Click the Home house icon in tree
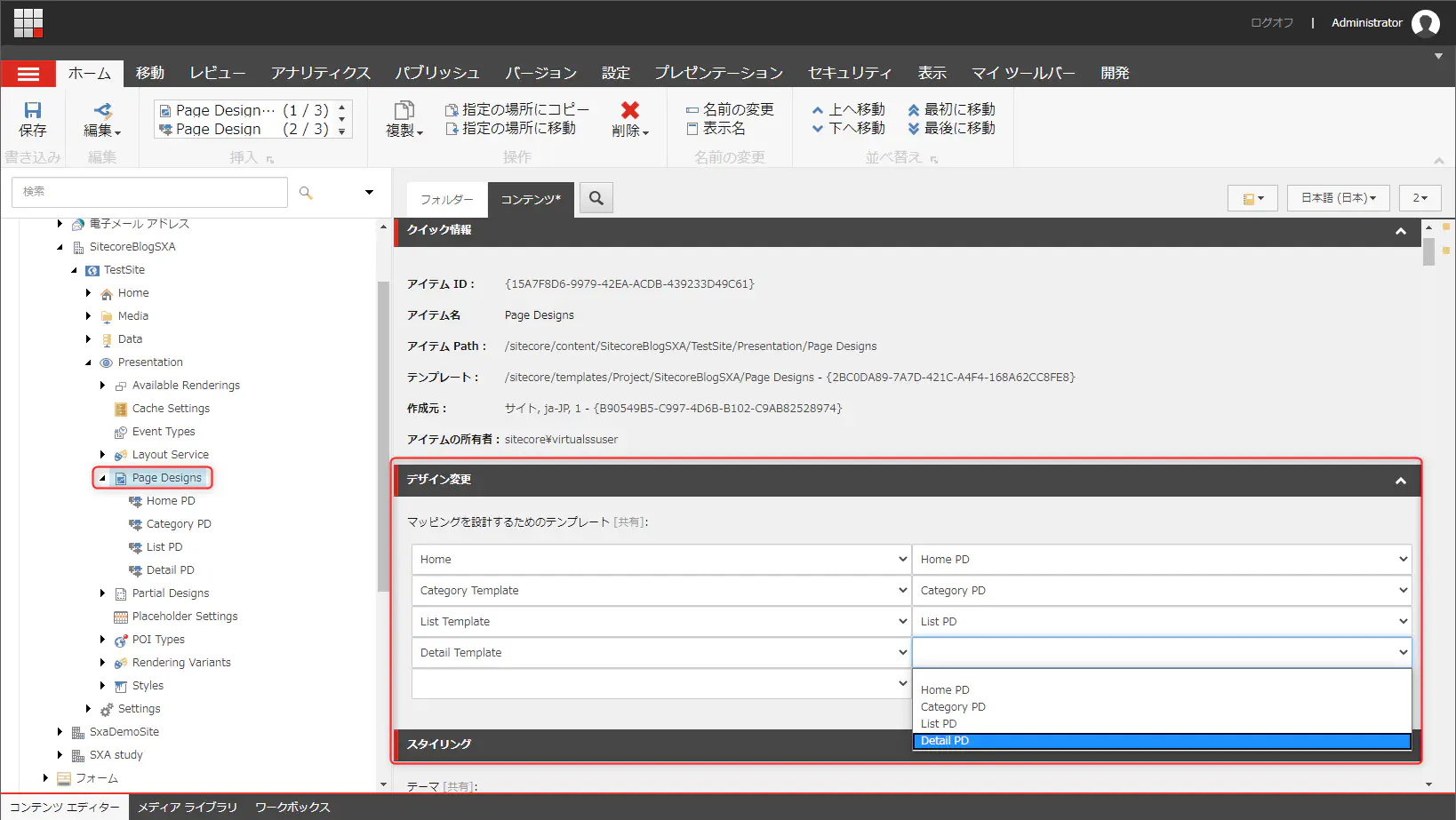Image resolution: width=1456 pixels, height=820 pixels. 107,293
